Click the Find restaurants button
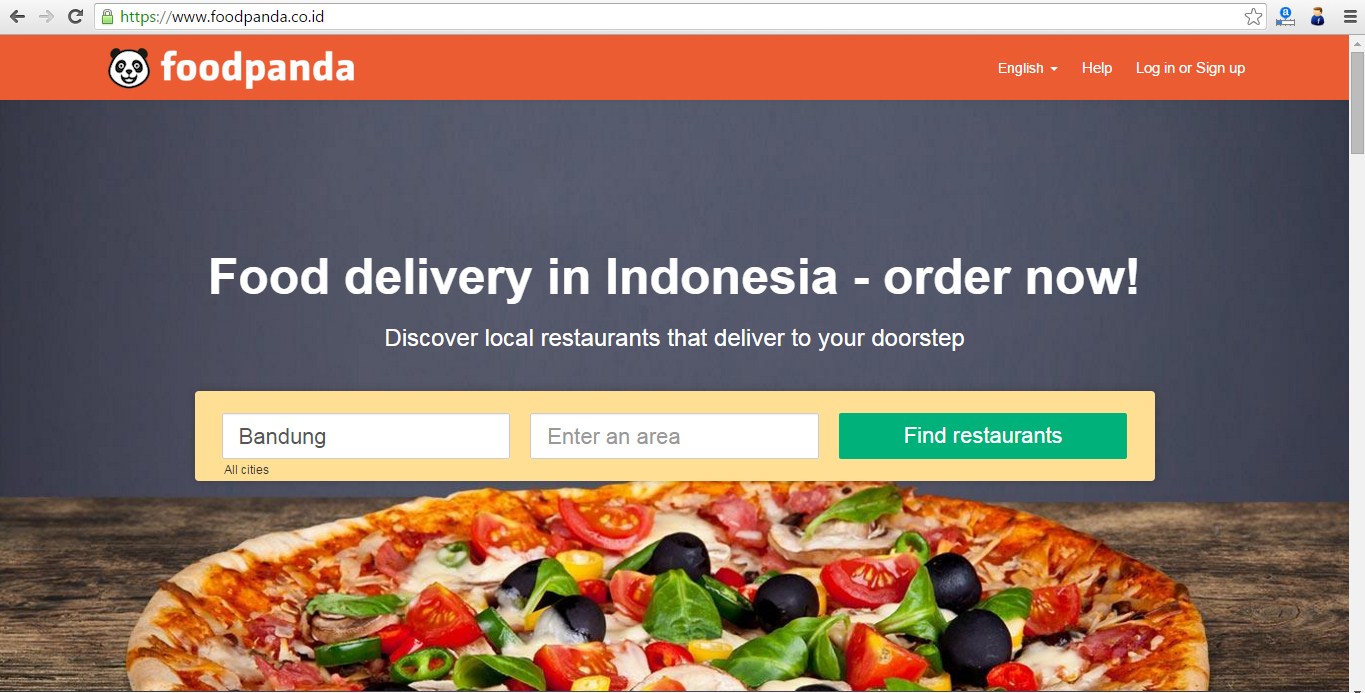1365x693 pixels. pos(983,436)
